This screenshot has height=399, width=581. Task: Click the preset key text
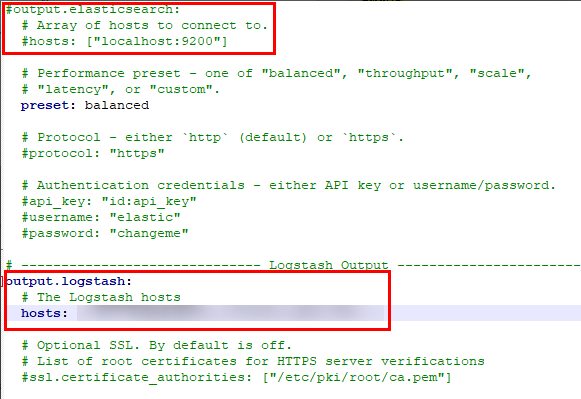45,106
